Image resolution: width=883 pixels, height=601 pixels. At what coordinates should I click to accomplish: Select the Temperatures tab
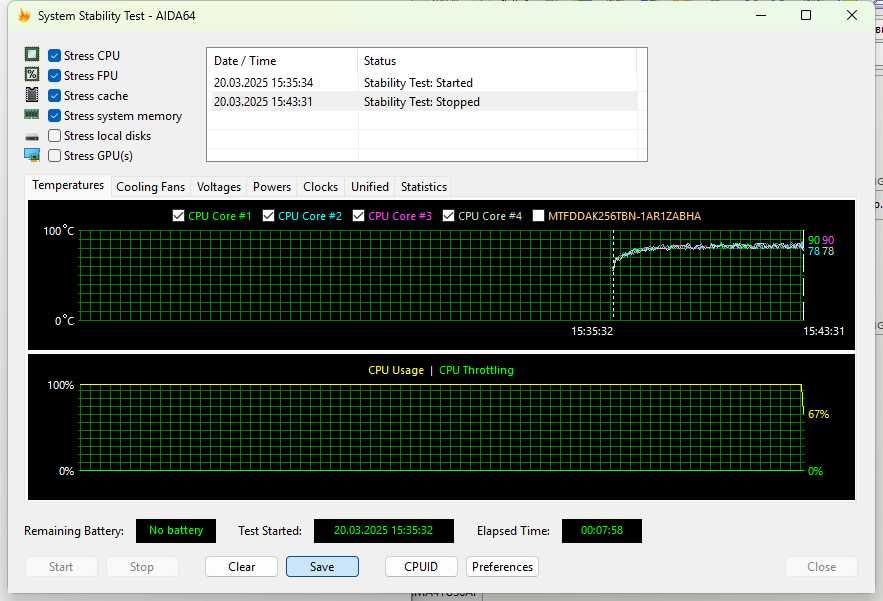click(x=68, y=185)
